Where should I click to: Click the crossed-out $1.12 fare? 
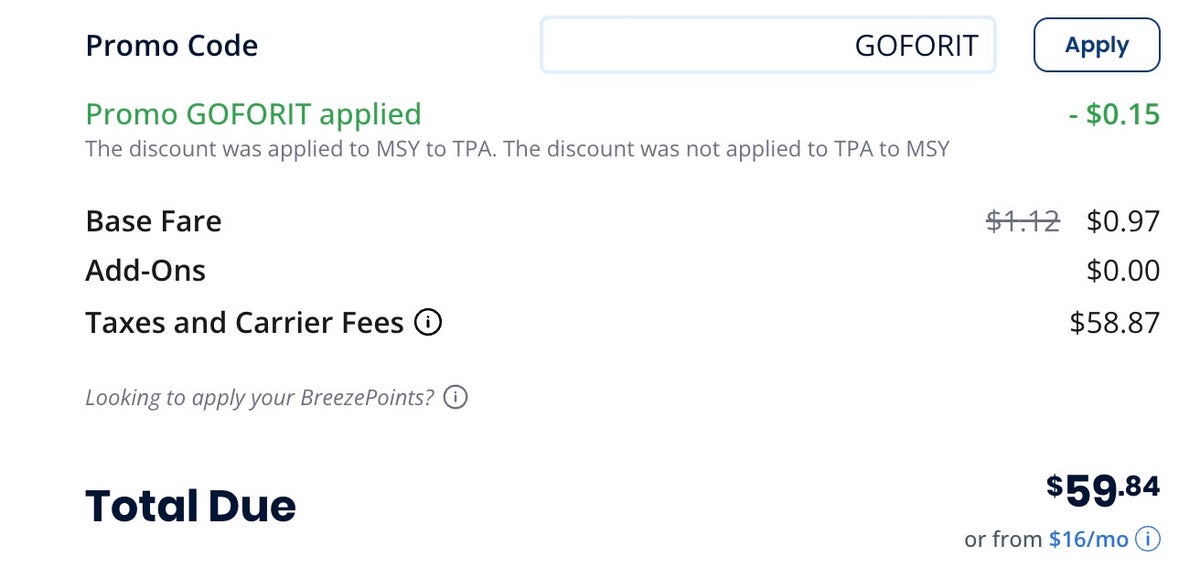1022,221
